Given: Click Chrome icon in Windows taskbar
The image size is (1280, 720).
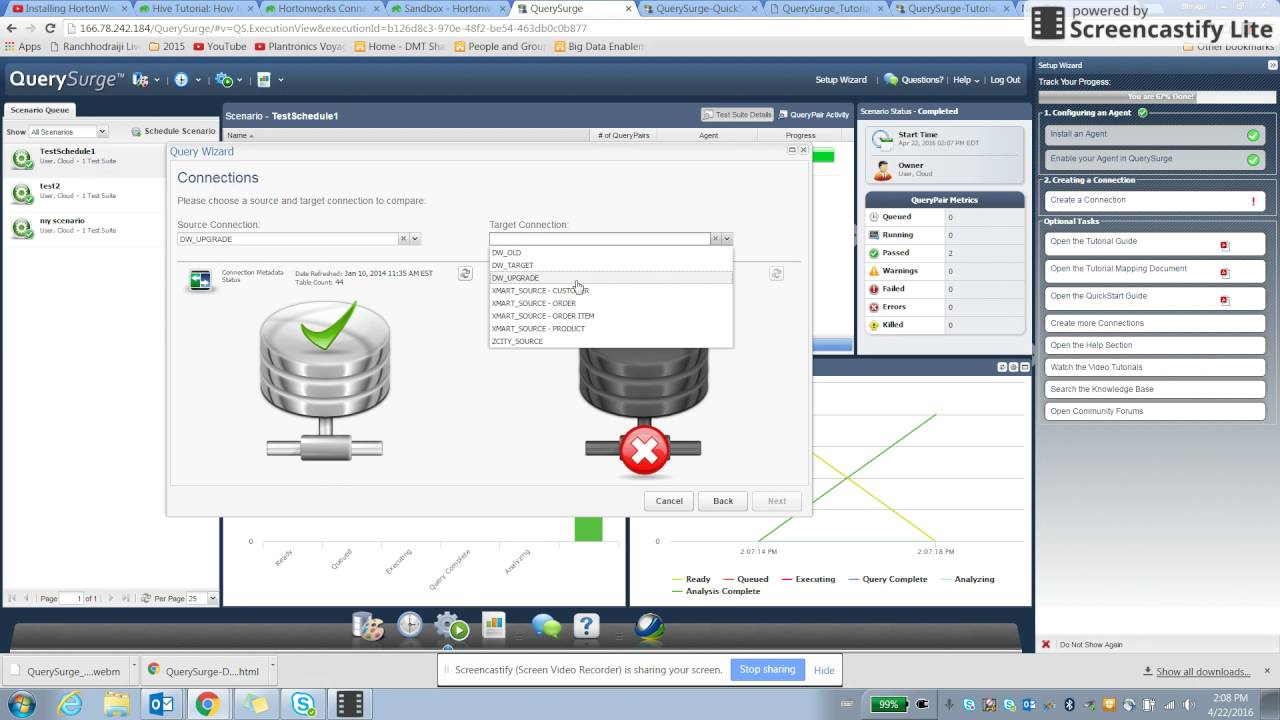Looking at the screenshot, I should (x=207, y=704).
